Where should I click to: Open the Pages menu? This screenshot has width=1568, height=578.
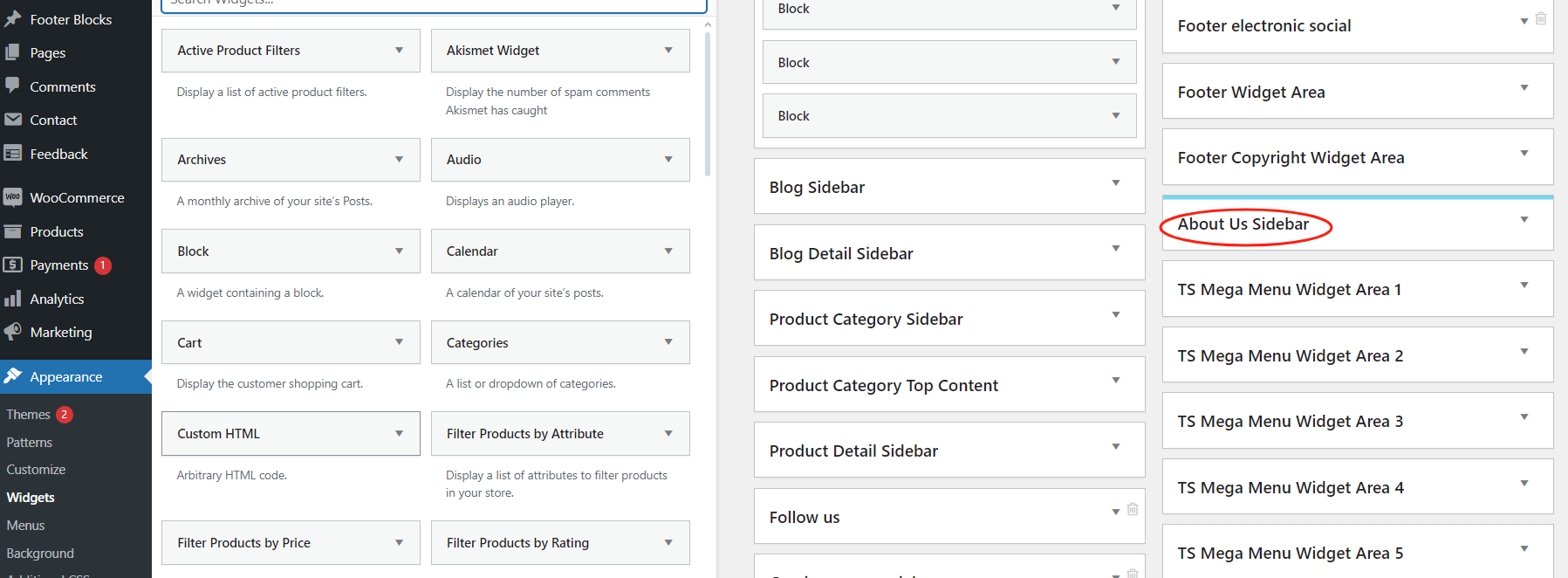pos(48,52)
